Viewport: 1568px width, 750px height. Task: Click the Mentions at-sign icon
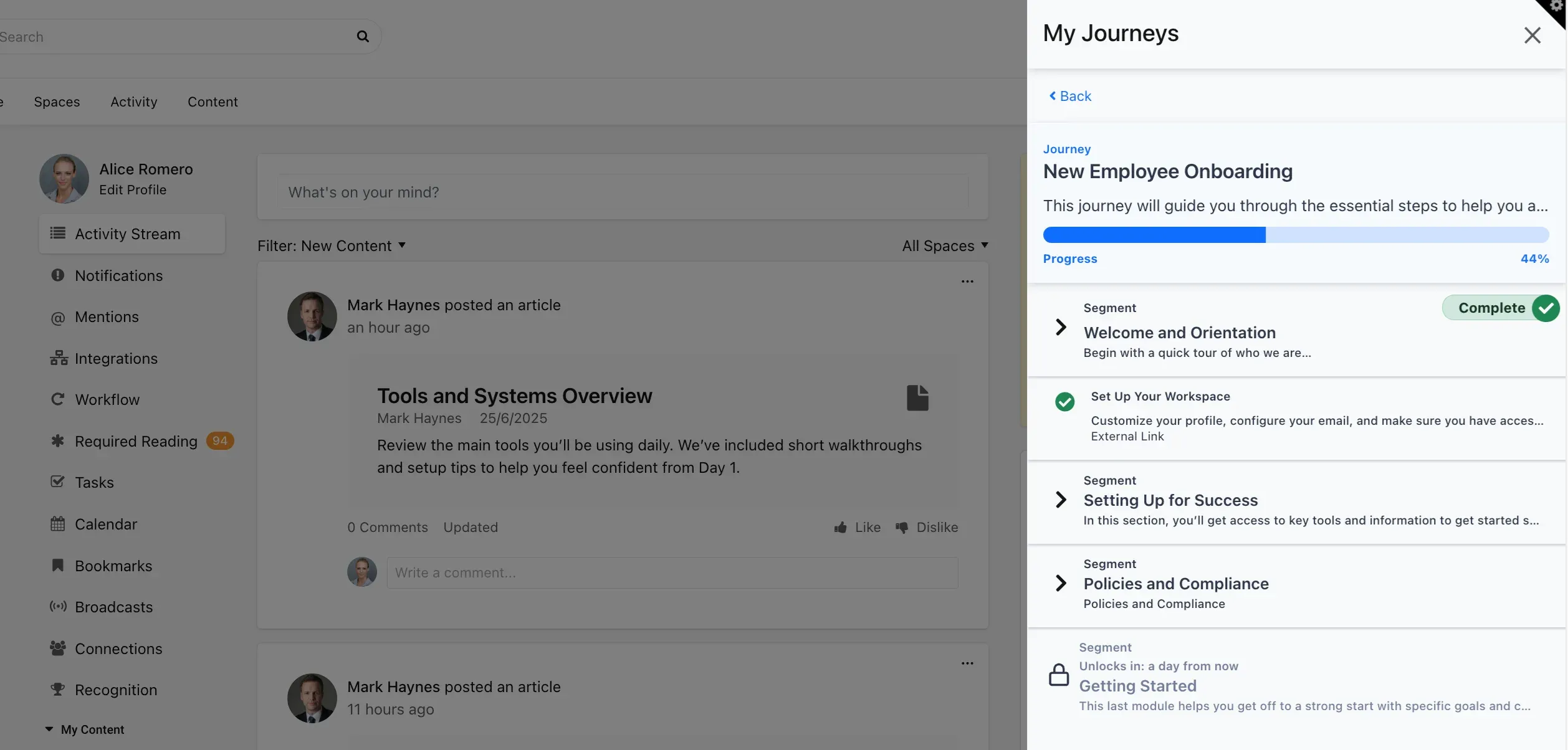coord(57,318)
